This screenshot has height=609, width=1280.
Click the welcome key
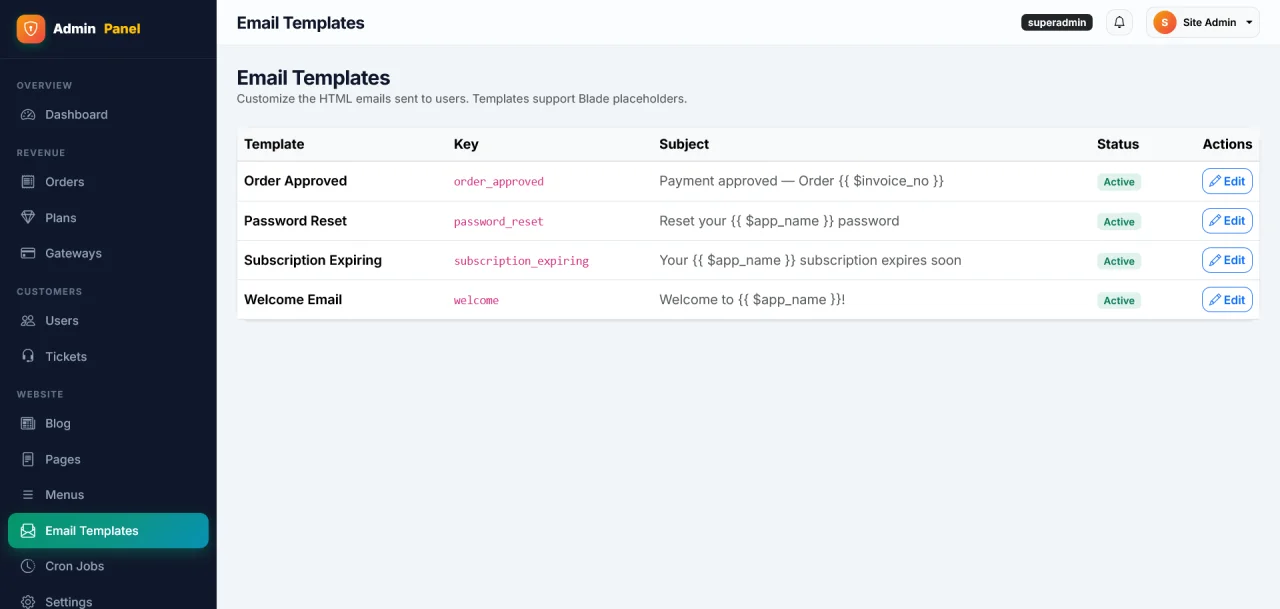pos(476,300)
